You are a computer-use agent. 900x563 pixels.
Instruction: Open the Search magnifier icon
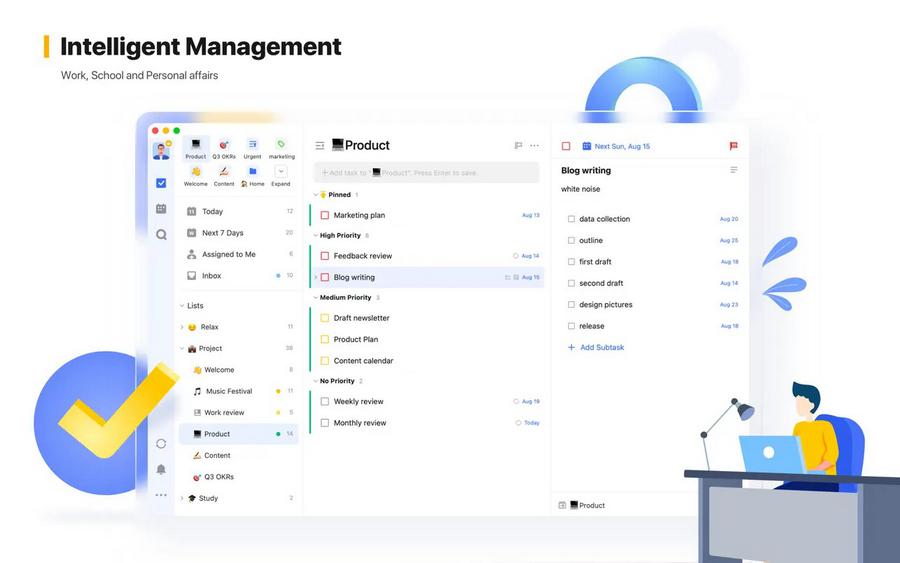pyautogui.click(x=161, y=234)
